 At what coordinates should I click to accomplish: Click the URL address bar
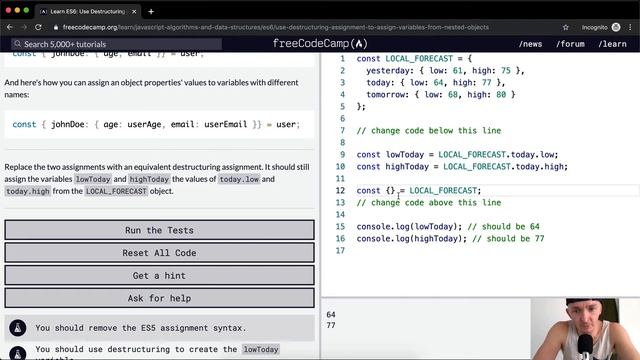click(276, 27)
